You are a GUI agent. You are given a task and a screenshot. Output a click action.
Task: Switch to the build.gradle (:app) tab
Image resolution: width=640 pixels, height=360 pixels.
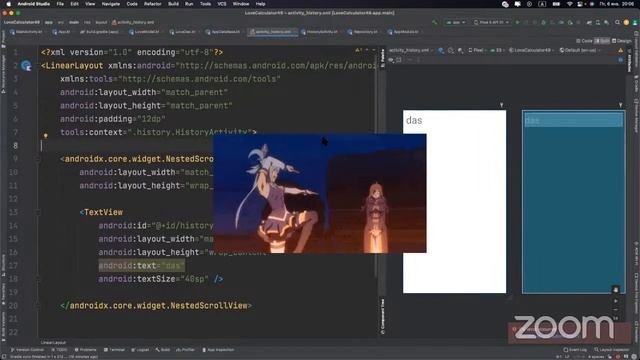coord(100,32)
